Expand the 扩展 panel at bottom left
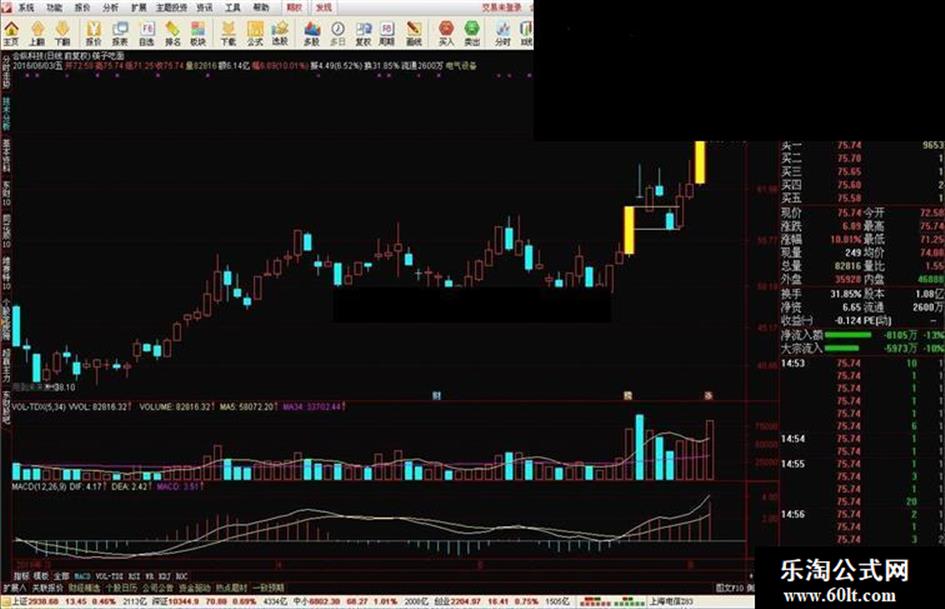Image resolution: width=945 pixels, height=609 pixels. tap(15, 588)
